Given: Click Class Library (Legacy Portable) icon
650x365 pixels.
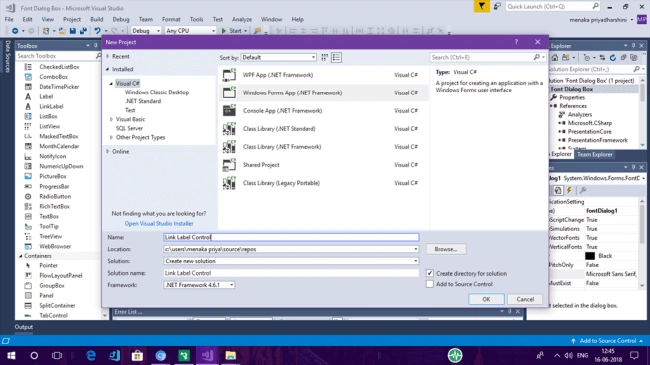Looking at the screenshot, I should (229, 183).
